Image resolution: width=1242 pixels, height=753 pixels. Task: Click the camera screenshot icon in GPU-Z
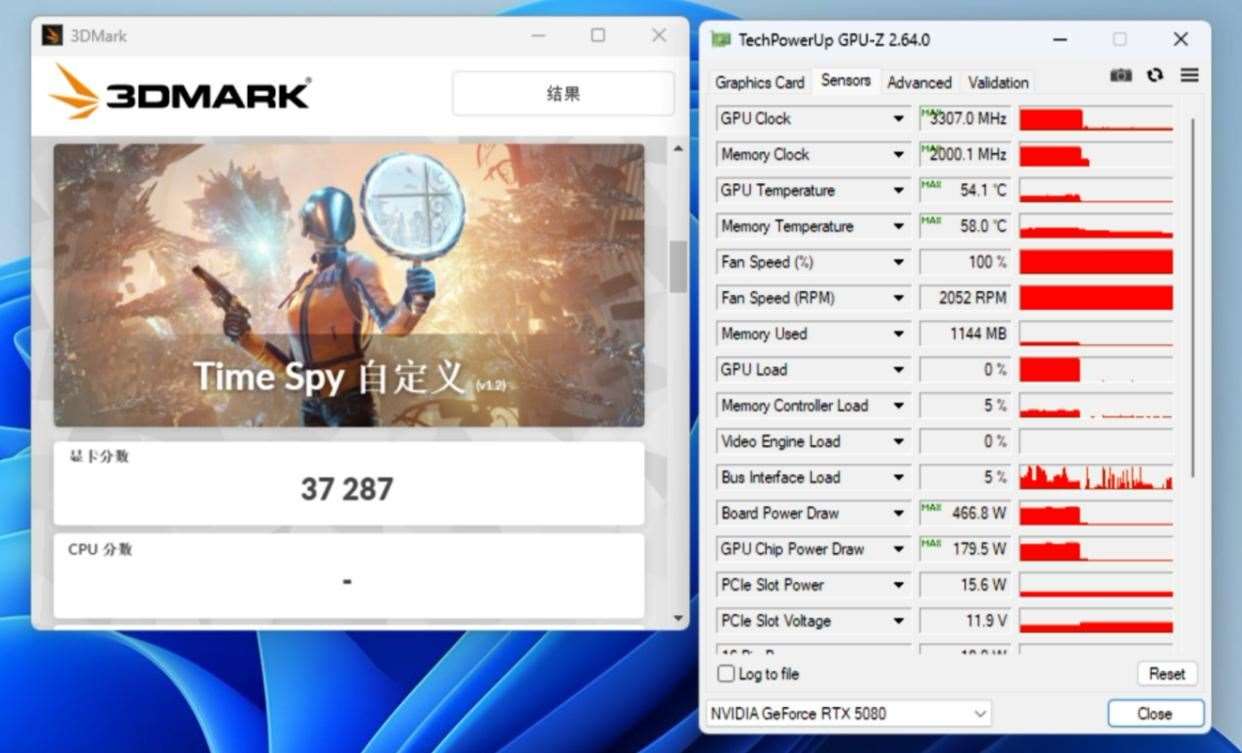coord(1121,75)
